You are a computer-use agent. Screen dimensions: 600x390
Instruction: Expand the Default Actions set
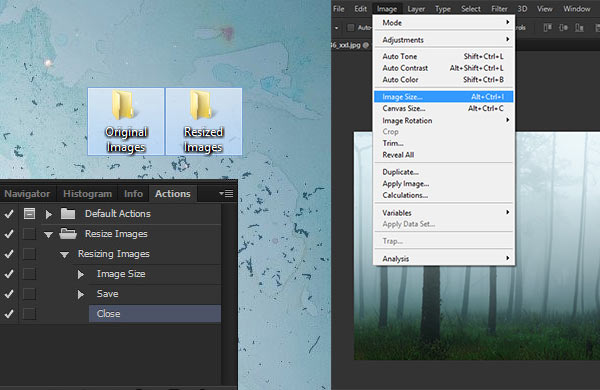coord(49,214)
